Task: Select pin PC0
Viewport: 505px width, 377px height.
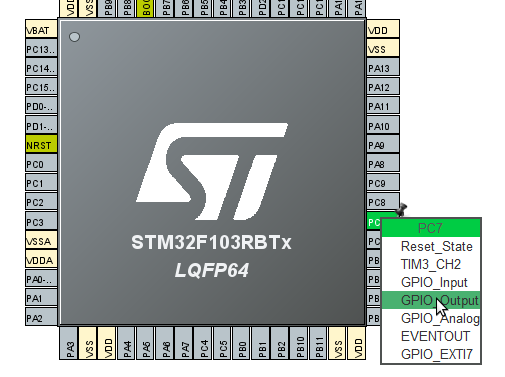Action: coord(41,164)
